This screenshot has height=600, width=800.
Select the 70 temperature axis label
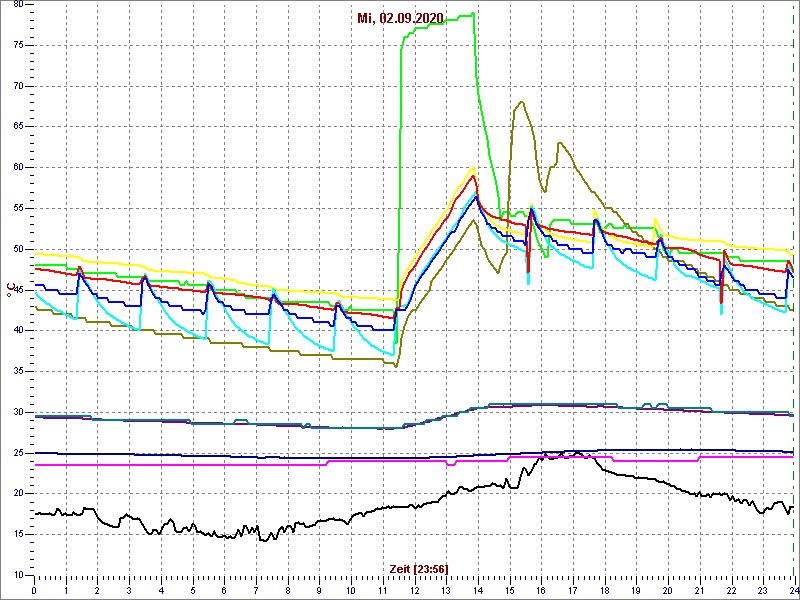pyautogui.click(x=17, y=86)
